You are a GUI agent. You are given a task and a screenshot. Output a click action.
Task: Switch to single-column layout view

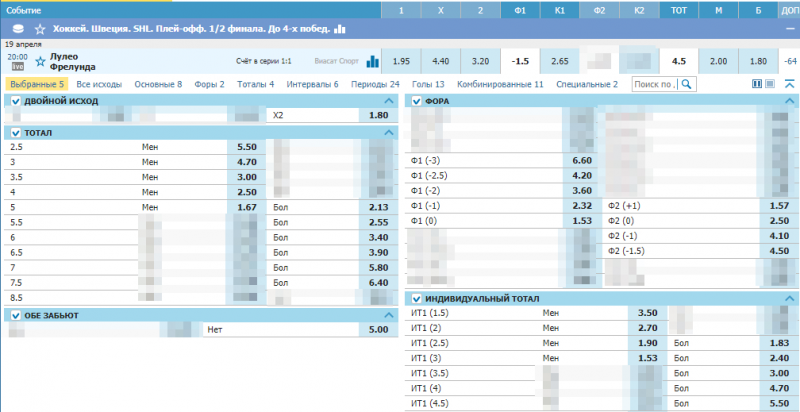pyautogui.click(x=770, y=85)
